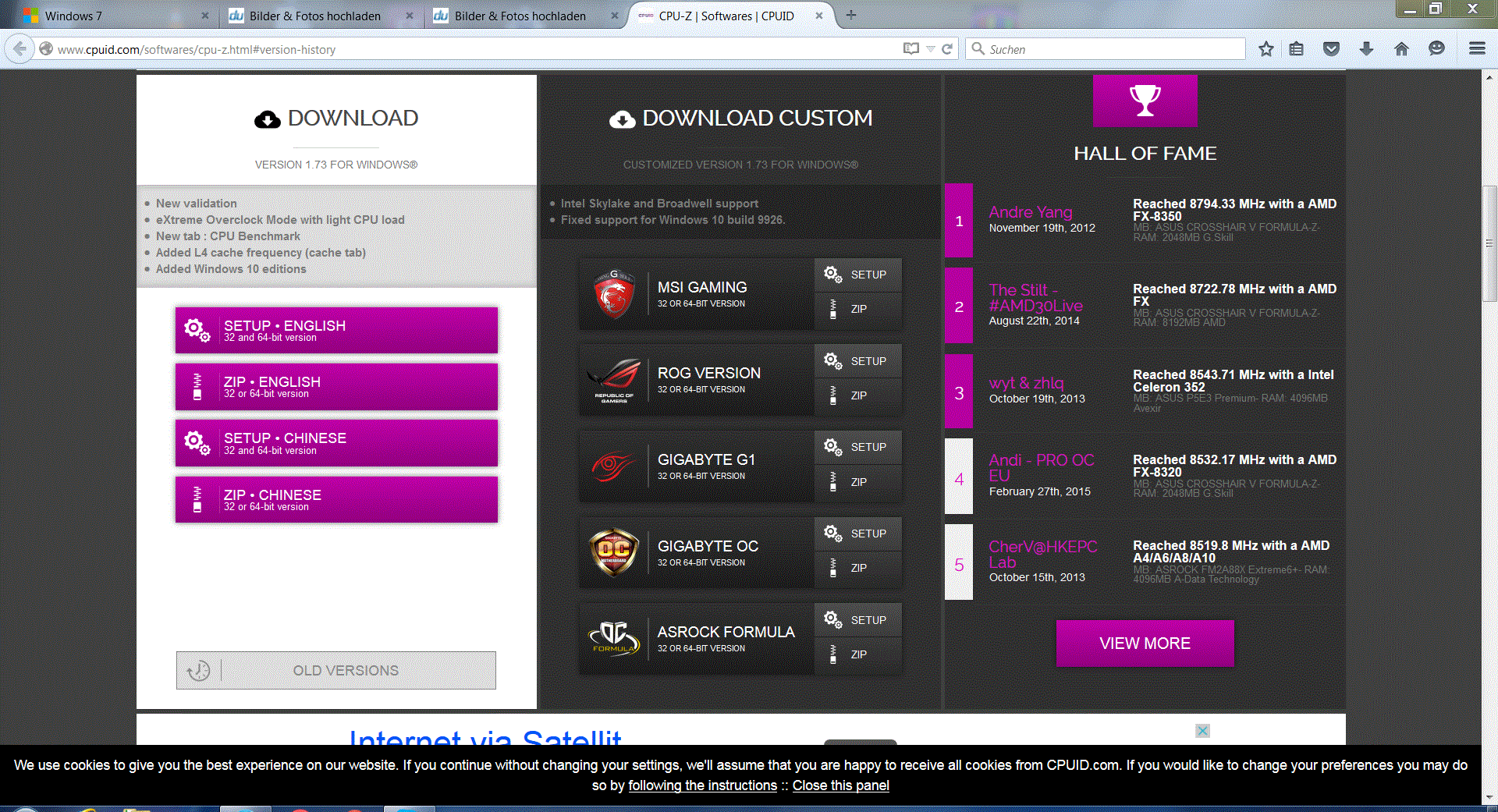Download ZIP • CHINESE archive
Image resolution: width=1498 pixels, height=812 pixels.
336,500
